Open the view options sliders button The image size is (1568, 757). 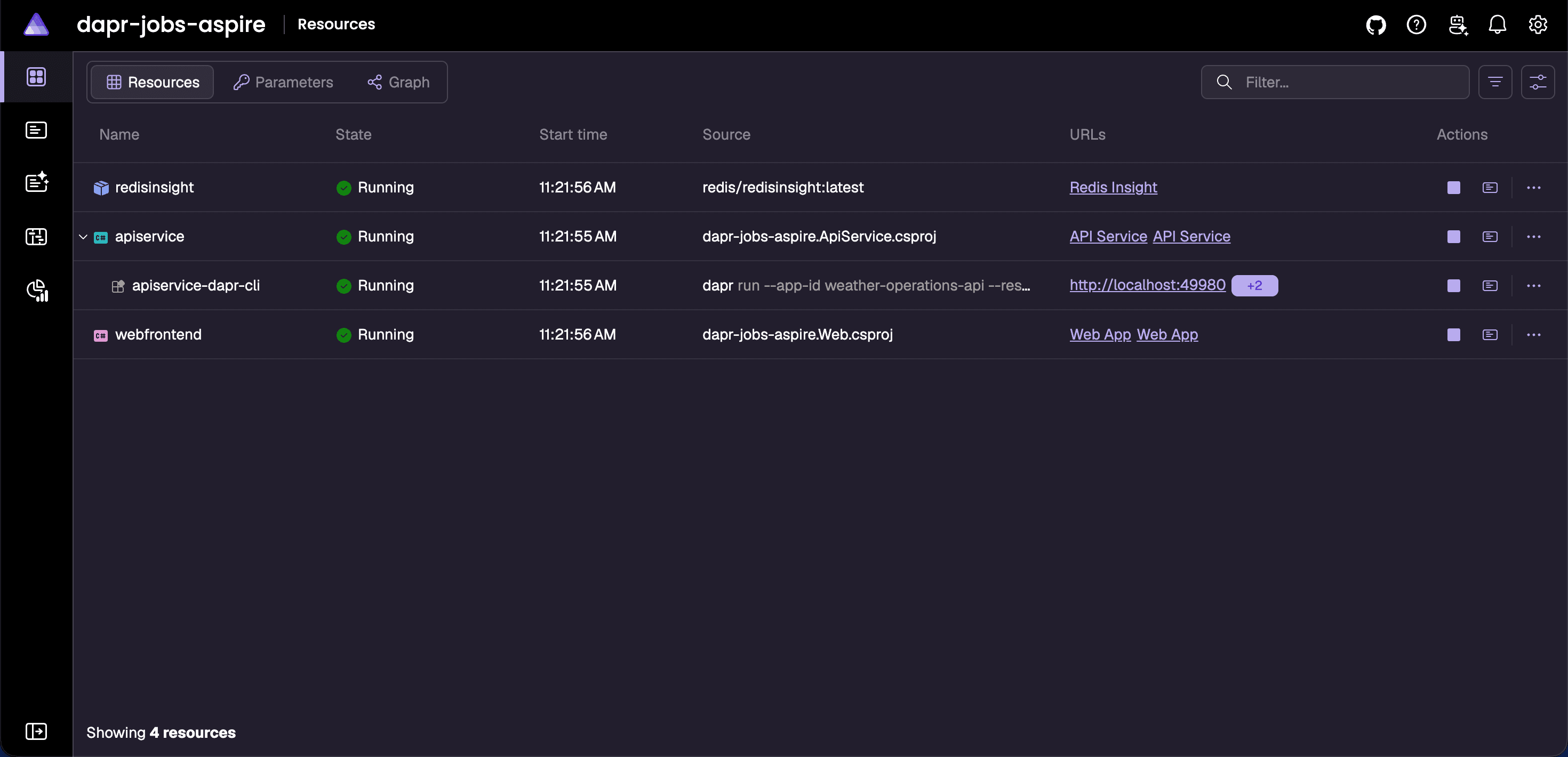tap(1538, 82)
